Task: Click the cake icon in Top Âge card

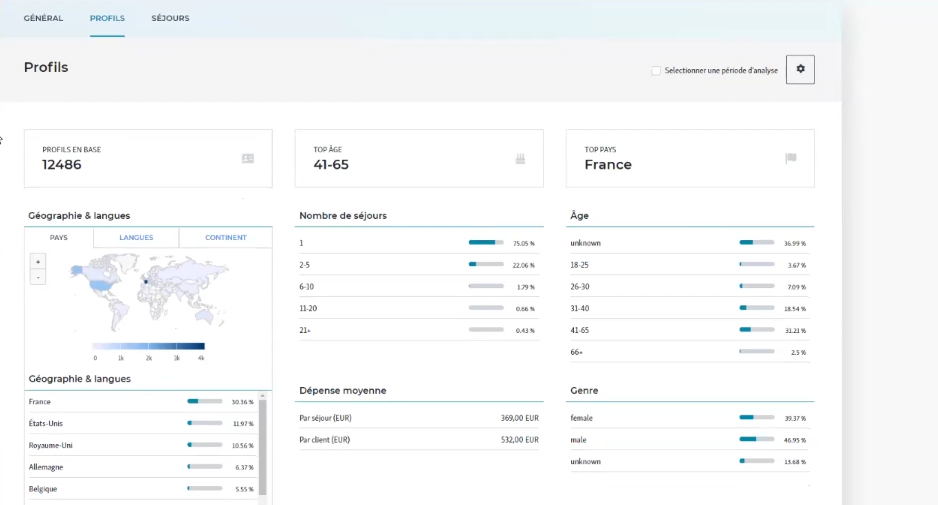Action: pos(519,158)
